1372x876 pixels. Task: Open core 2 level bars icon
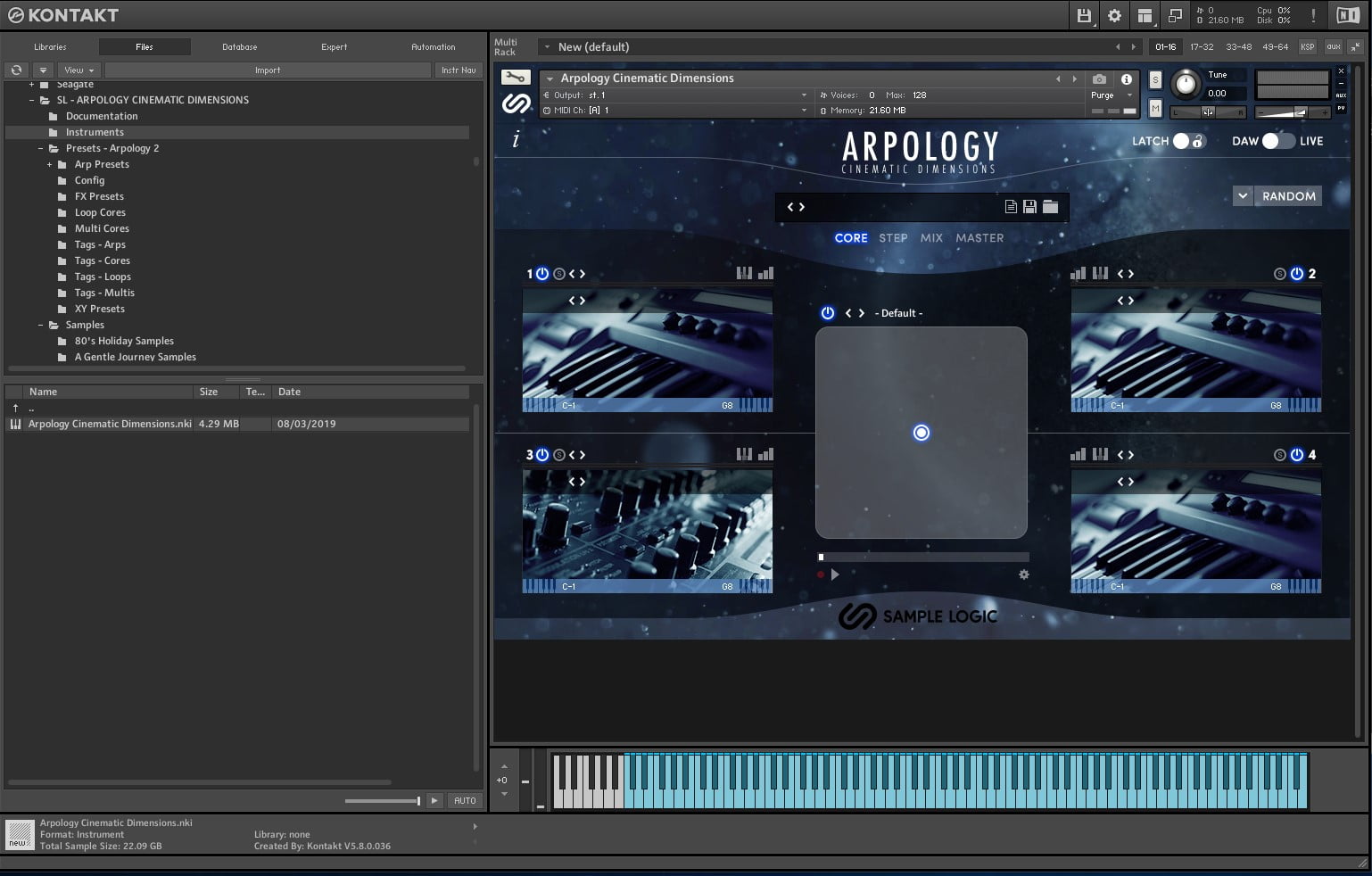pos(1079,274)
